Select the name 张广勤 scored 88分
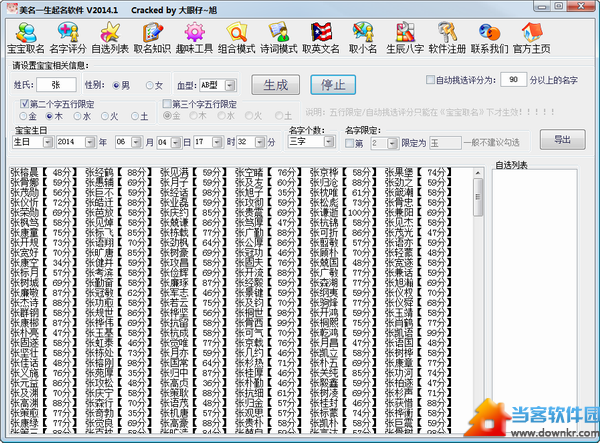This screenshot has width=600, height=443. (267, 233)
